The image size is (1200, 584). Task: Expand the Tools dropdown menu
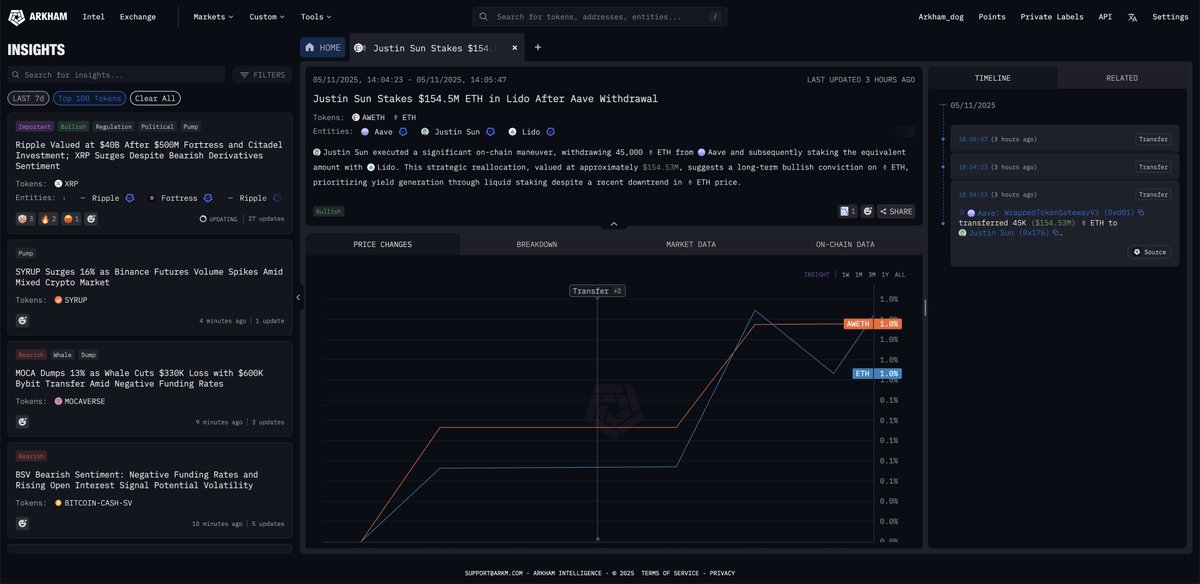tap(316, 17)
